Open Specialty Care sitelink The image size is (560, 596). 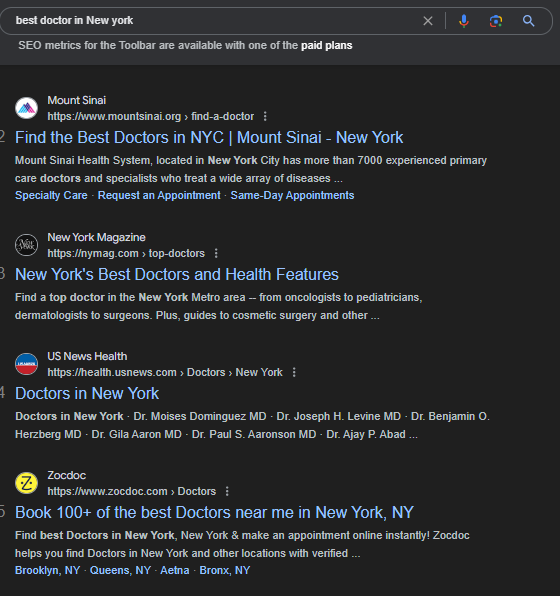pyautogui.click(x=51, y=195)
